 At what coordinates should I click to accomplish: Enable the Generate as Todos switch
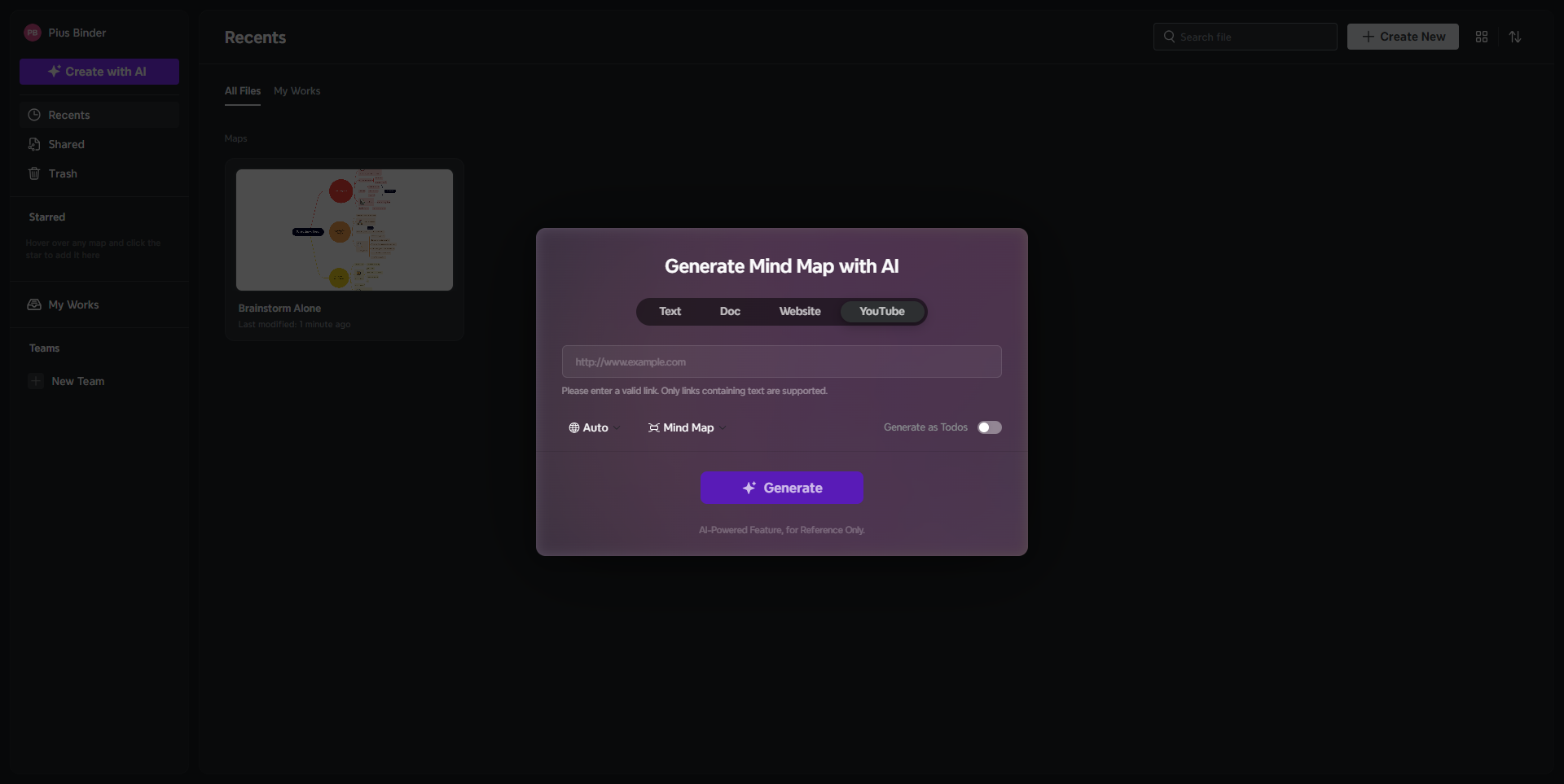pyautogui.click(x=989, y=427)
